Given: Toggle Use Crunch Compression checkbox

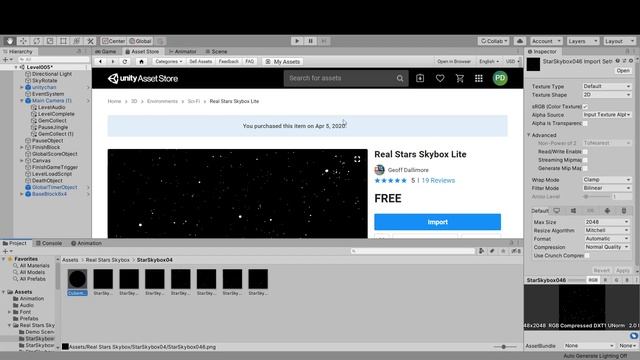Looking at the screenshot, I should [587, 256].
